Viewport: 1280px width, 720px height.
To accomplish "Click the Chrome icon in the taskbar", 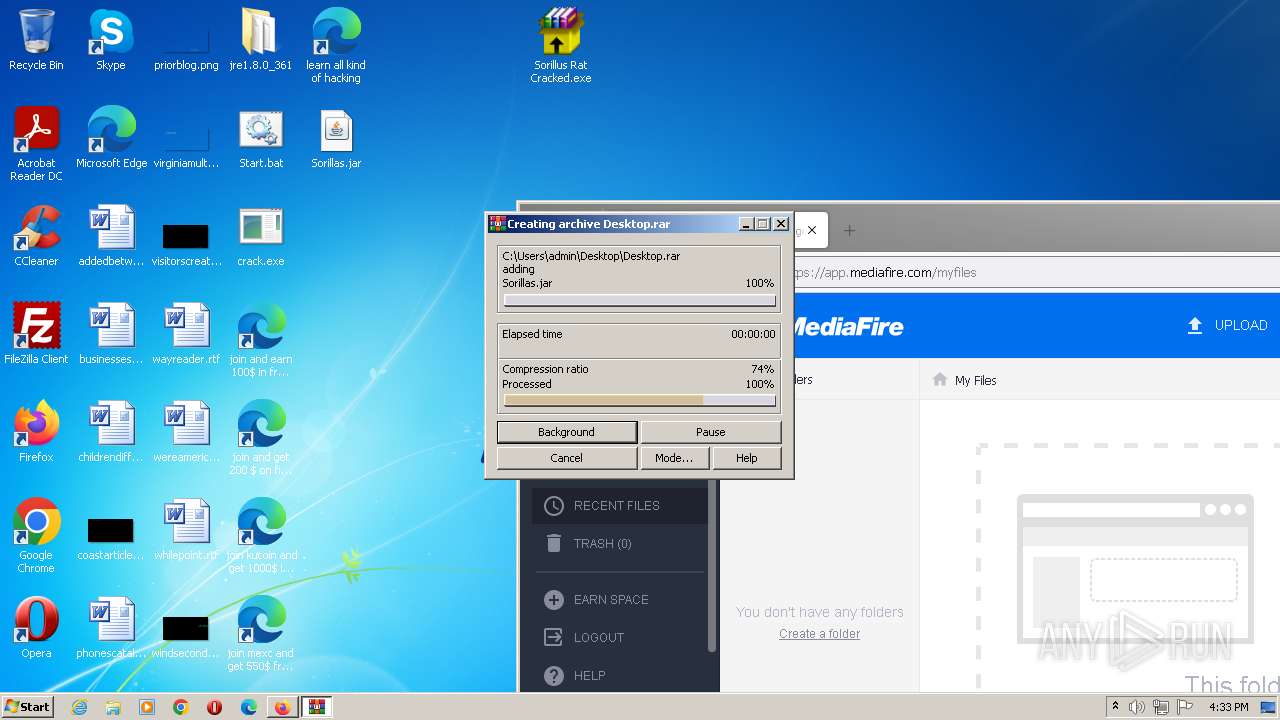I will (x=181, y=707).
